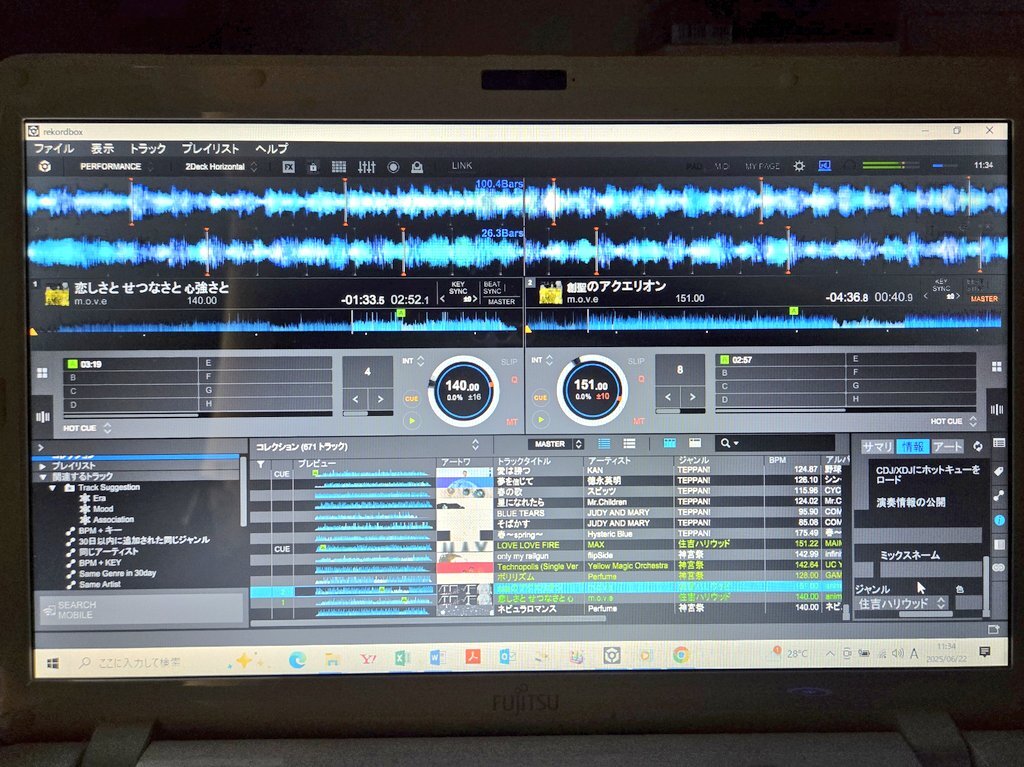Open the MASTER dropdown in browser toolbar
Image resolution: width=1024 pixels, height=767 pixels.
(555, 444)
